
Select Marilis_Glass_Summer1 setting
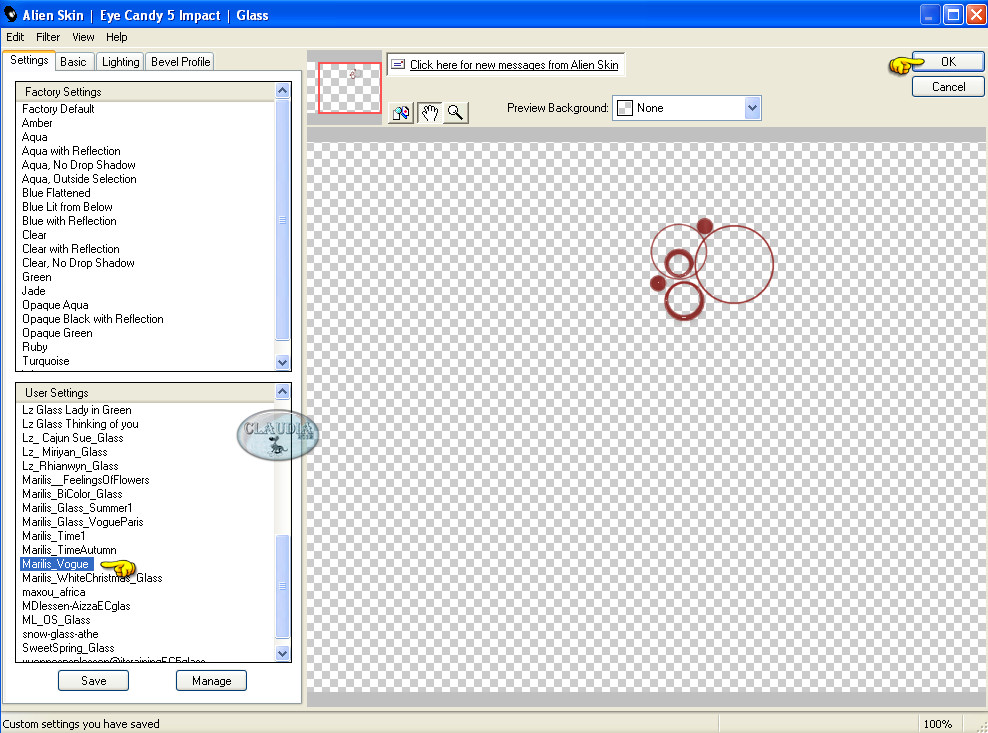point(77,508)
